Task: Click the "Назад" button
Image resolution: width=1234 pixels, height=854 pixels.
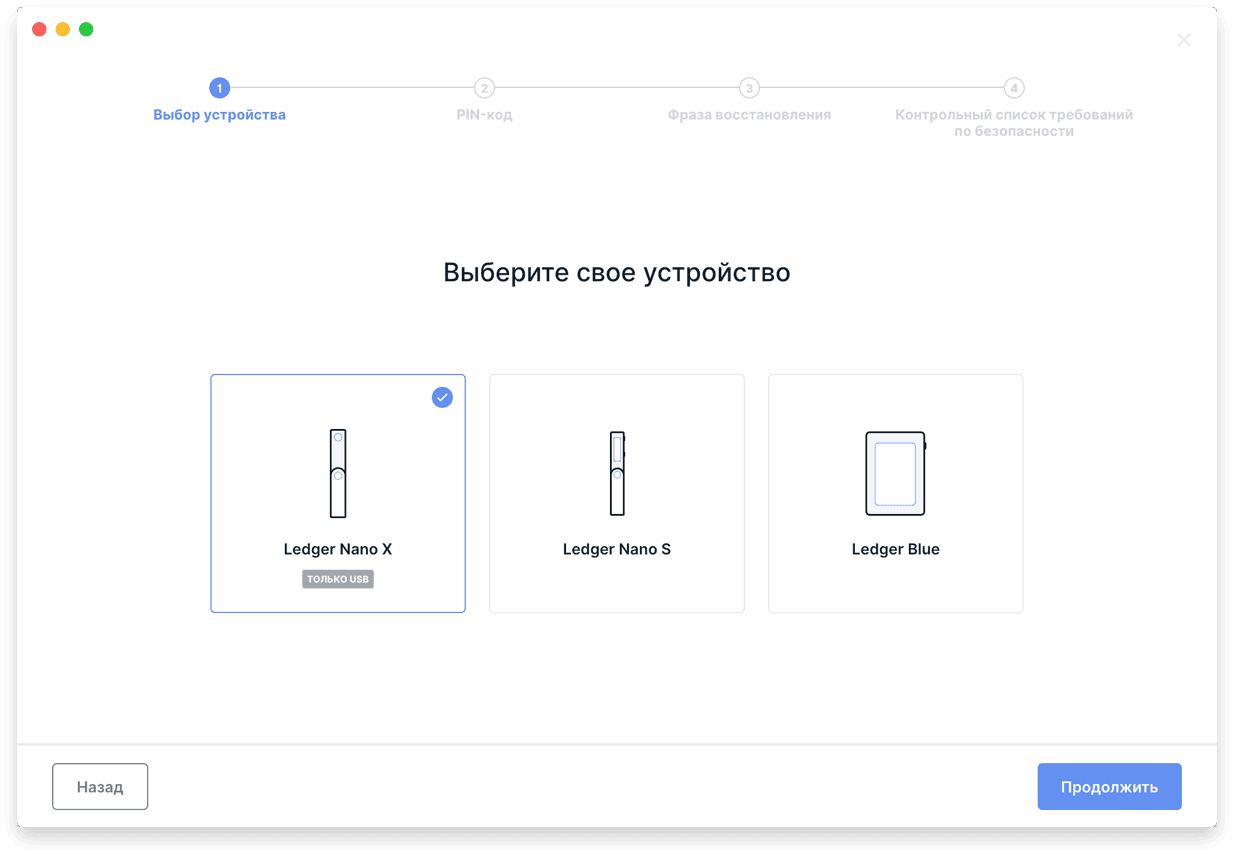Action: tap(100, 787)
